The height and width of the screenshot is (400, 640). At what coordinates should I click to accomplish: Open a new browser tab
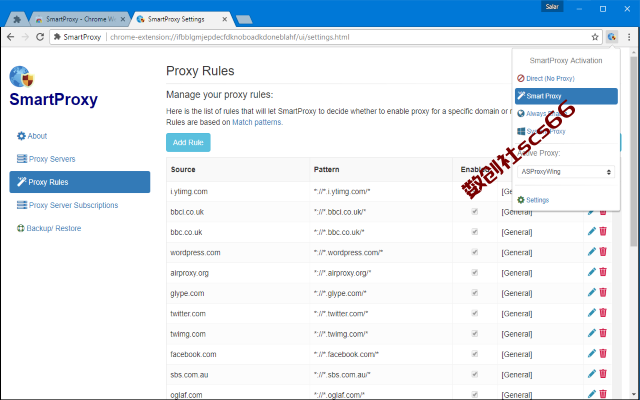coord(244,19)
